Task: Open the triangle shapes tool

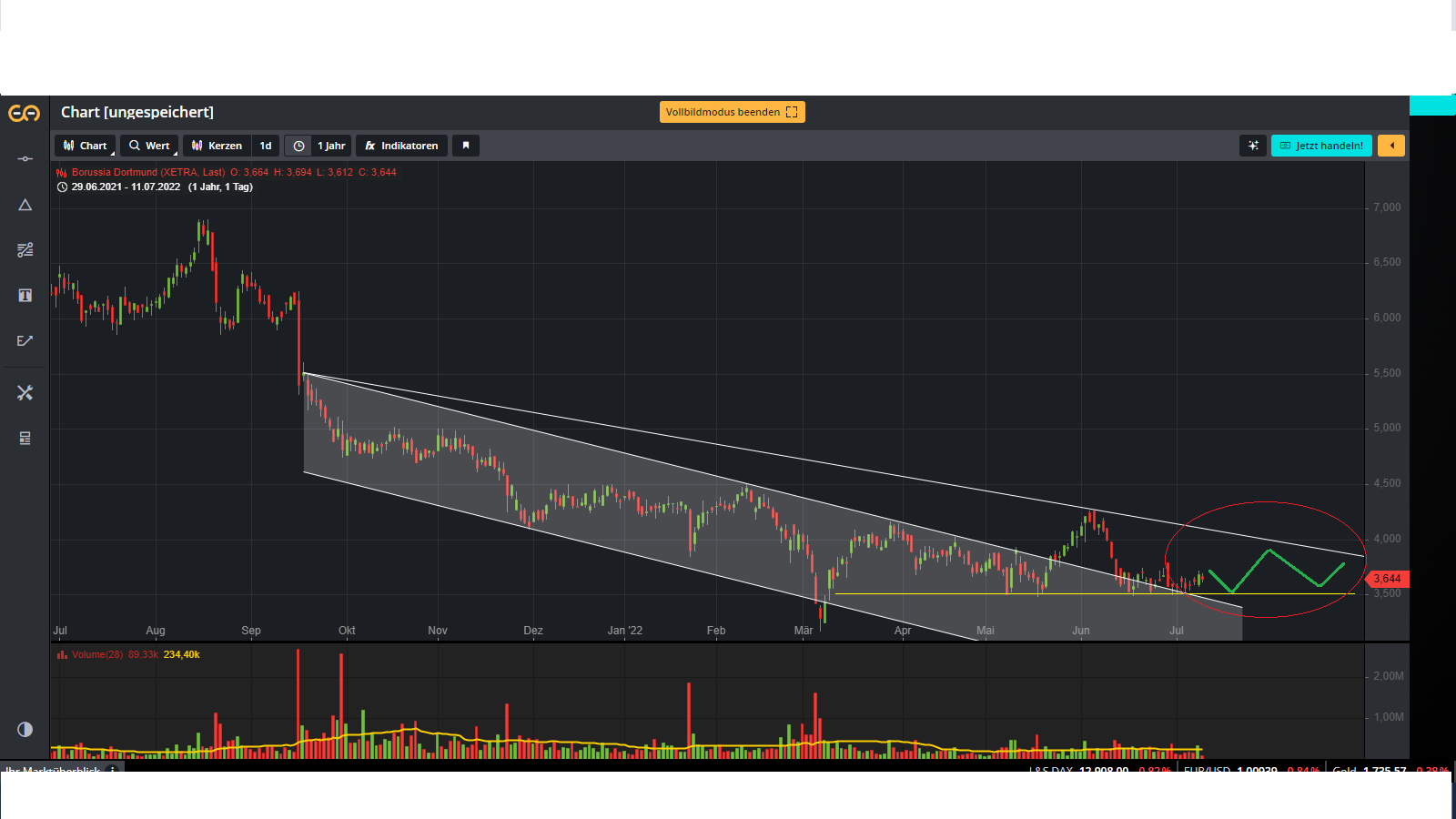Action: coord(25,205)
